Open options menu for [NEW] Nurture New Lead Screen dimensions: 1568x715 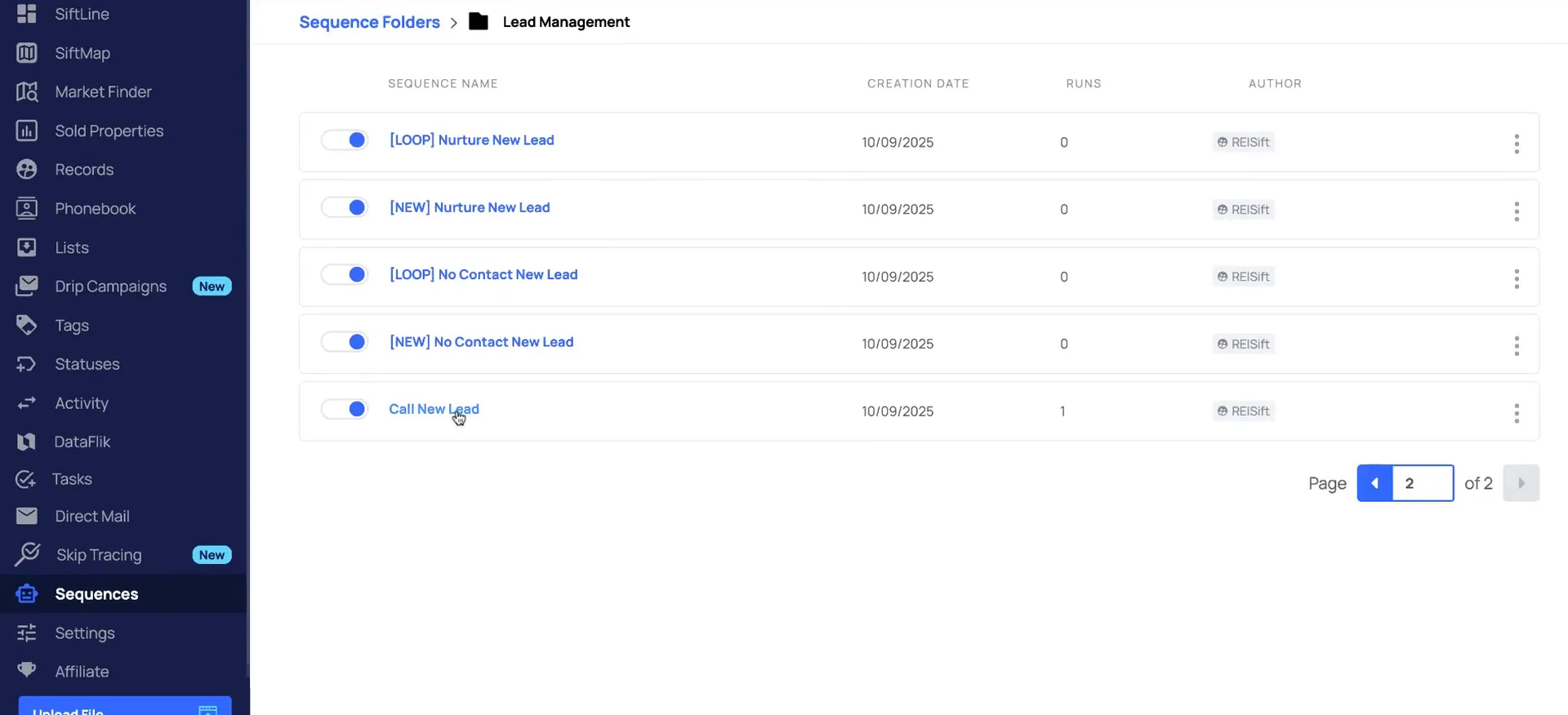click(x=1517, y=211)
